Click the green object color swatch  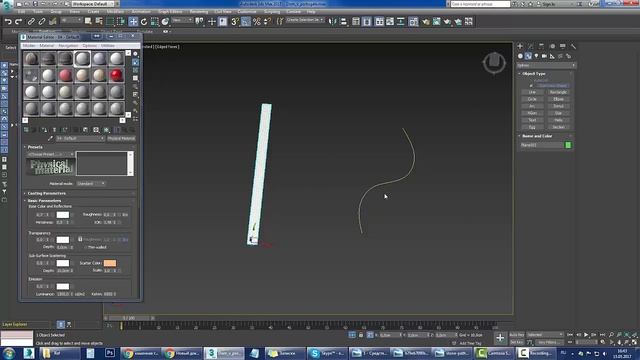[568, 145]
